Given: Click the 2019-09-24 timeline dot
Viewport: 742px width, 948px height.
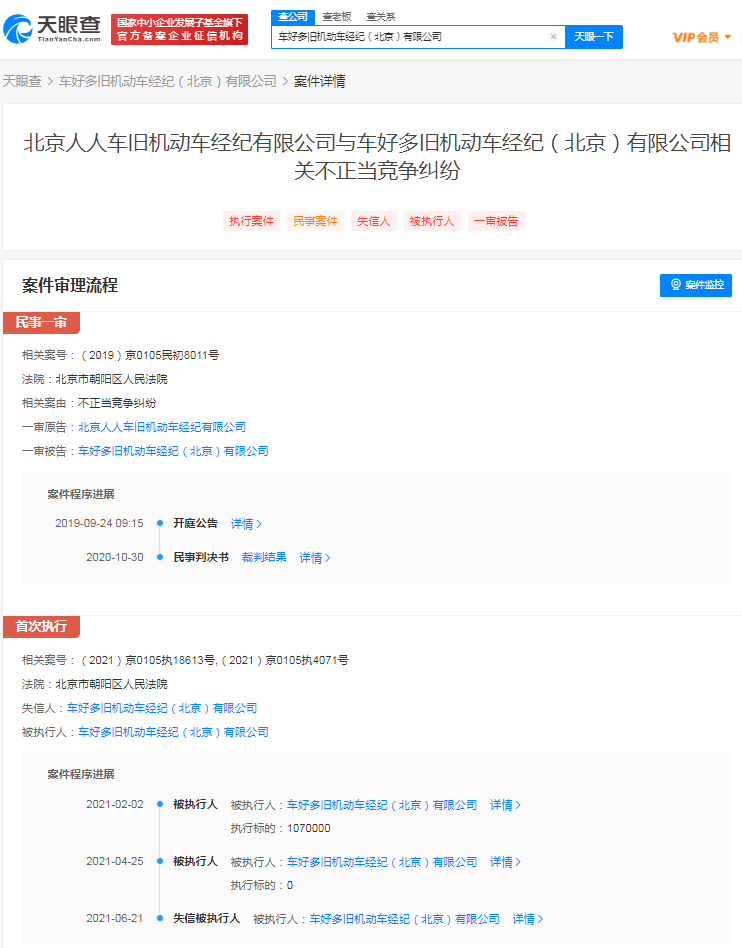Looking at the screenshot, I should click(160, 523).
